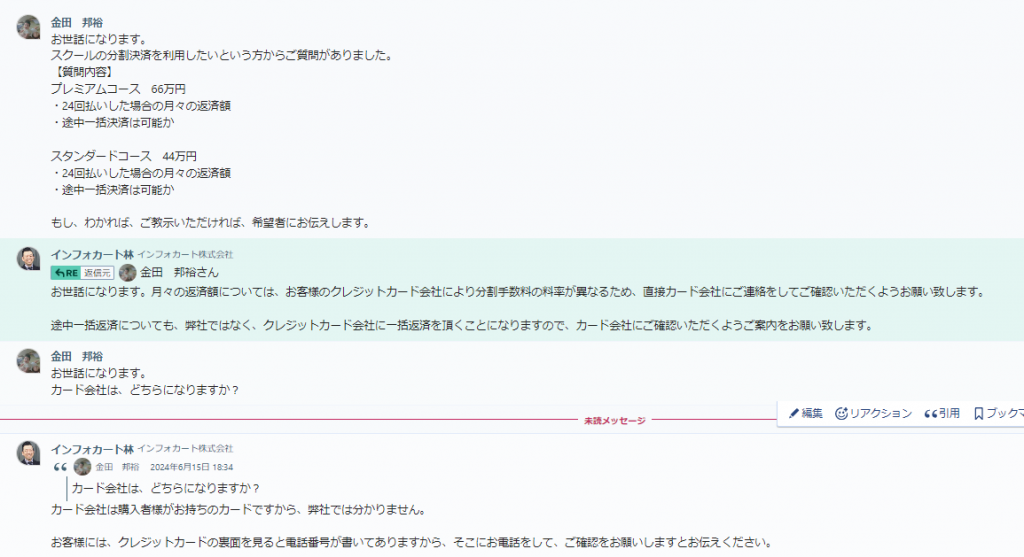
Task: Click the quotation mark icon in last message
Action: (x=60, y=467)
